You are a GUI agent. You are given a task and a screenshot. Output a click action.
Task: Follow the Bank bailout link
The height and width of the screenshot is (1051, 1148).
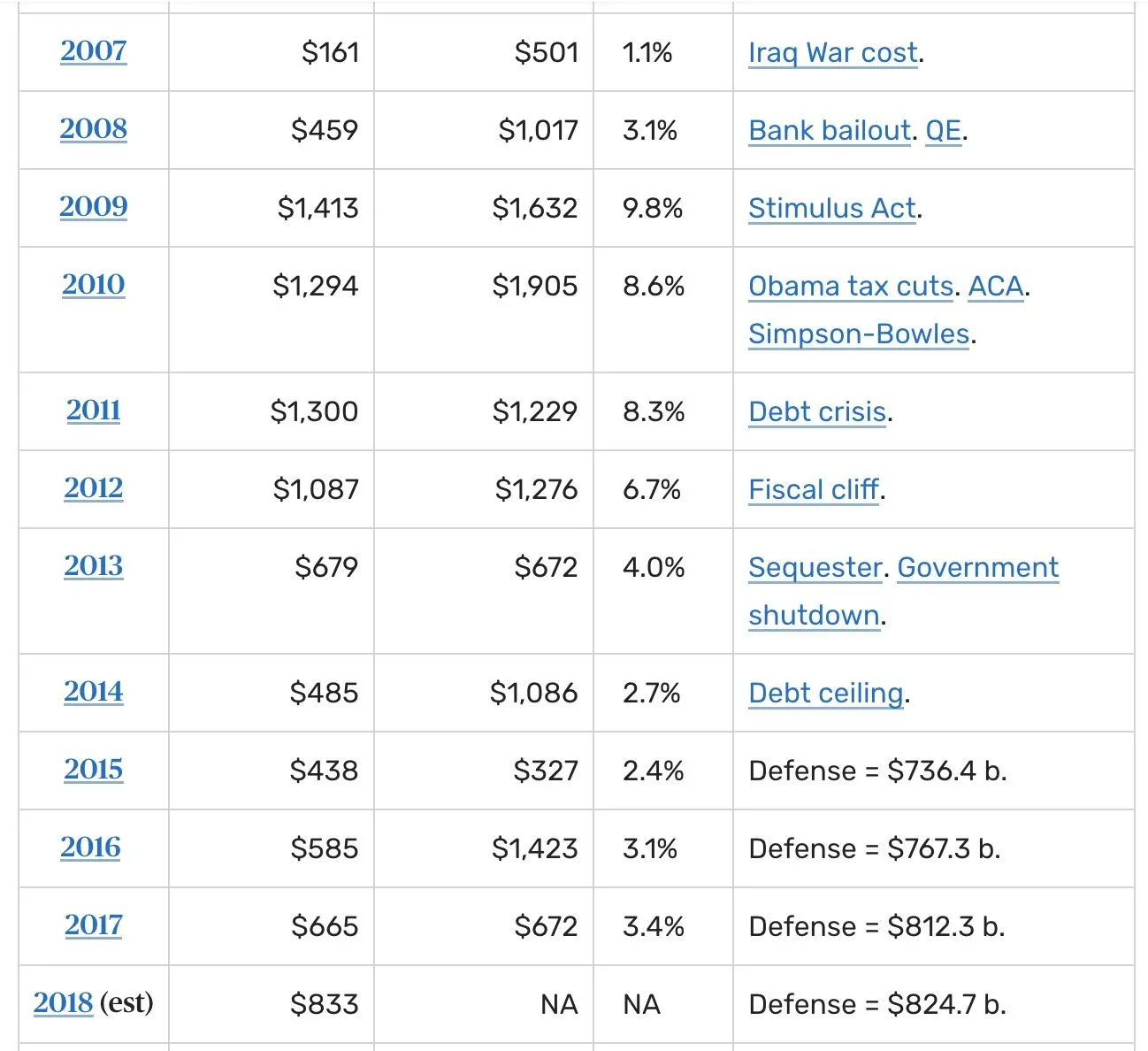click(829, 131)
